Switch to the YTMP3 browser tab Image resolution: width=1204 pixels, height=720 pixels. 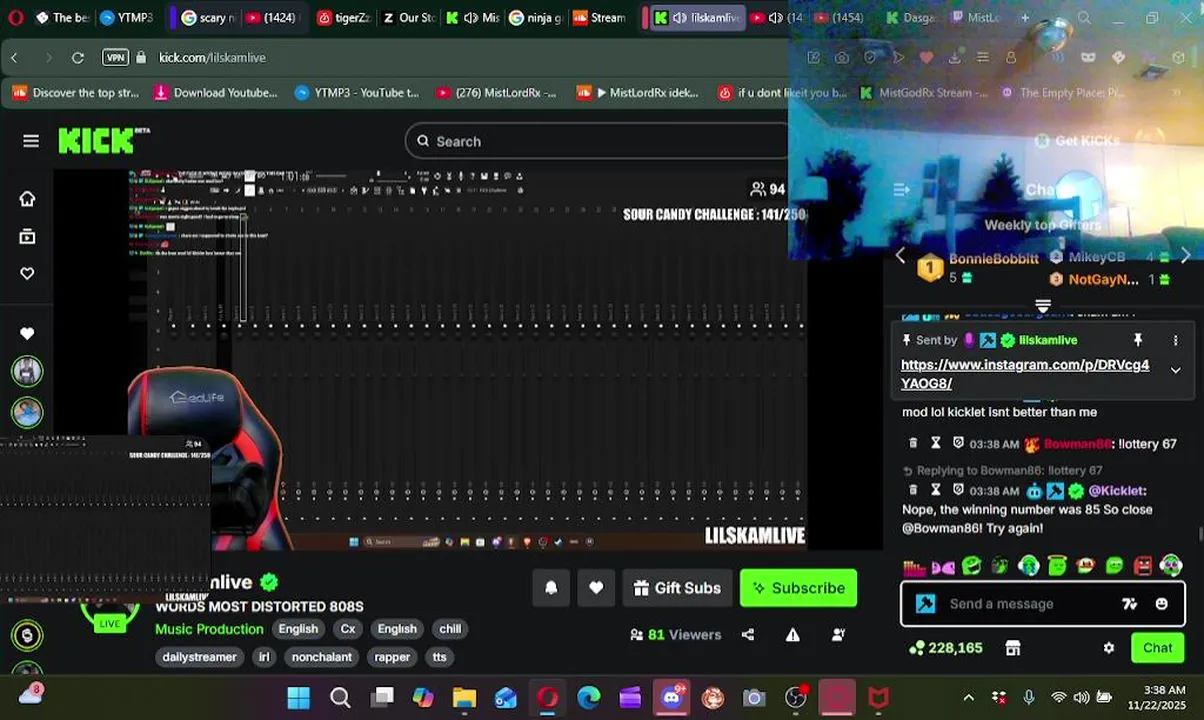pyautogui.click(x=128, y=18)
